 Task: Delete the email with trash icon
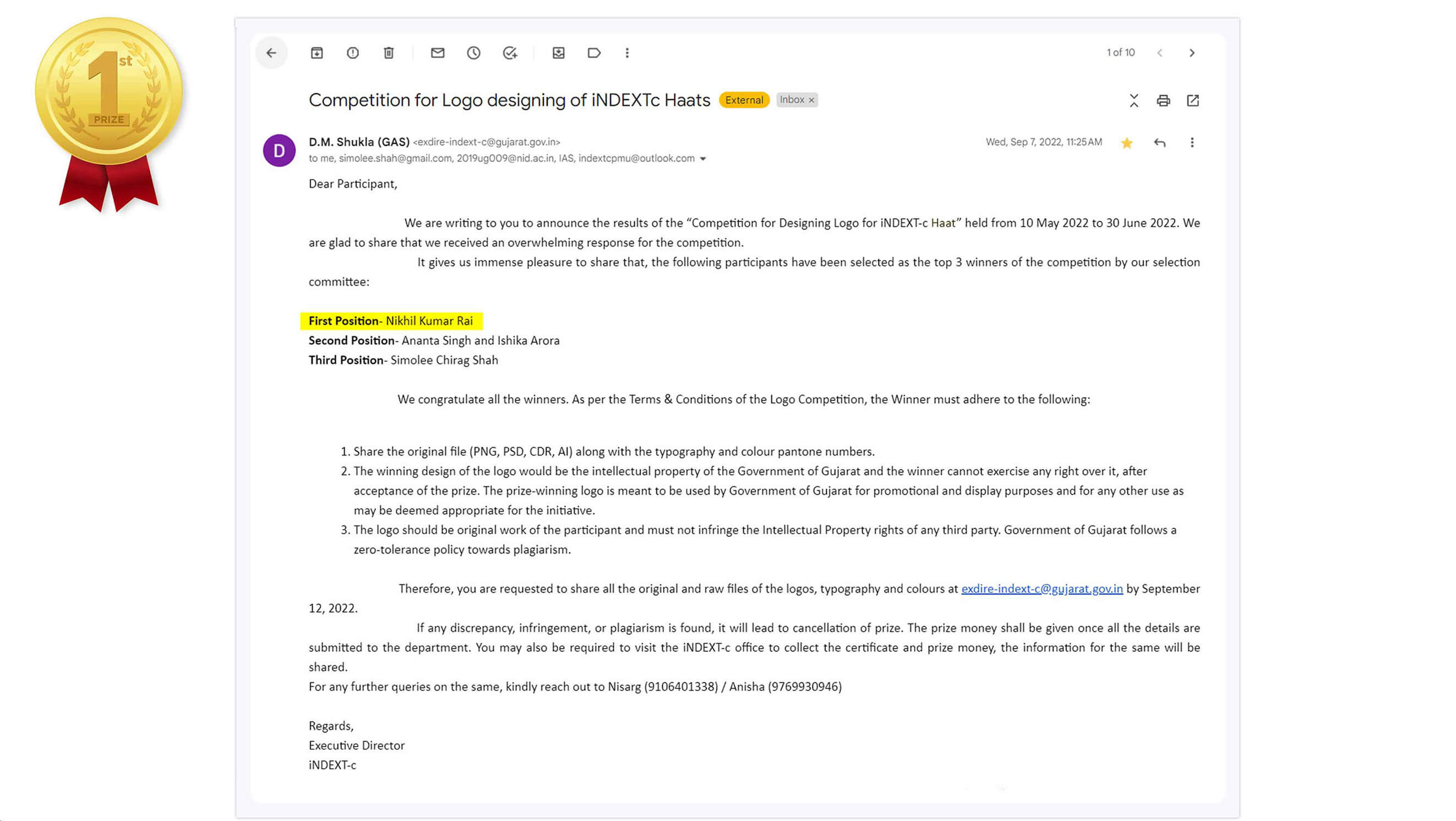(389, 52)
